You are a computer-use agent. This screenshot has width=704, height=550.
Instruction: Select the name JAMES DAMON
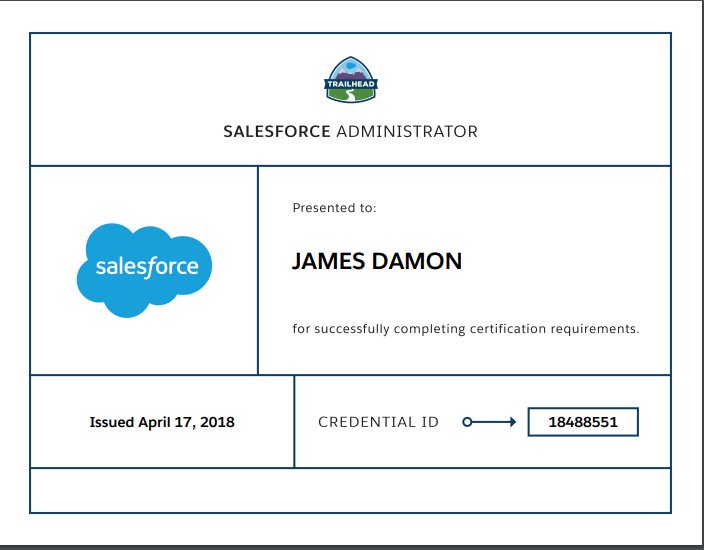pyautogui.click(x=377, y=261)
